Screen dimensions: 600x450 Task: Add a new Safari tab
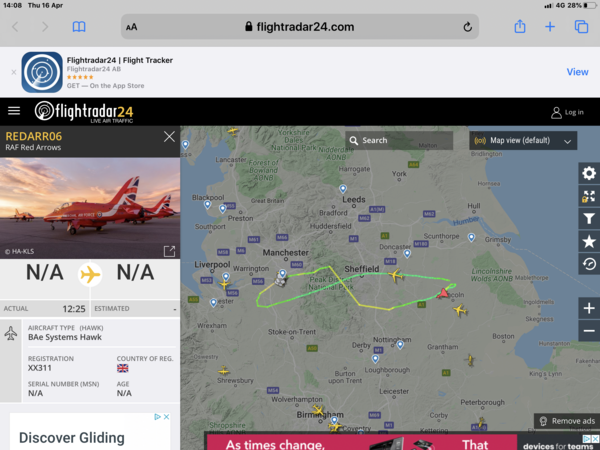pyautogui.click(x=550, y=26)
